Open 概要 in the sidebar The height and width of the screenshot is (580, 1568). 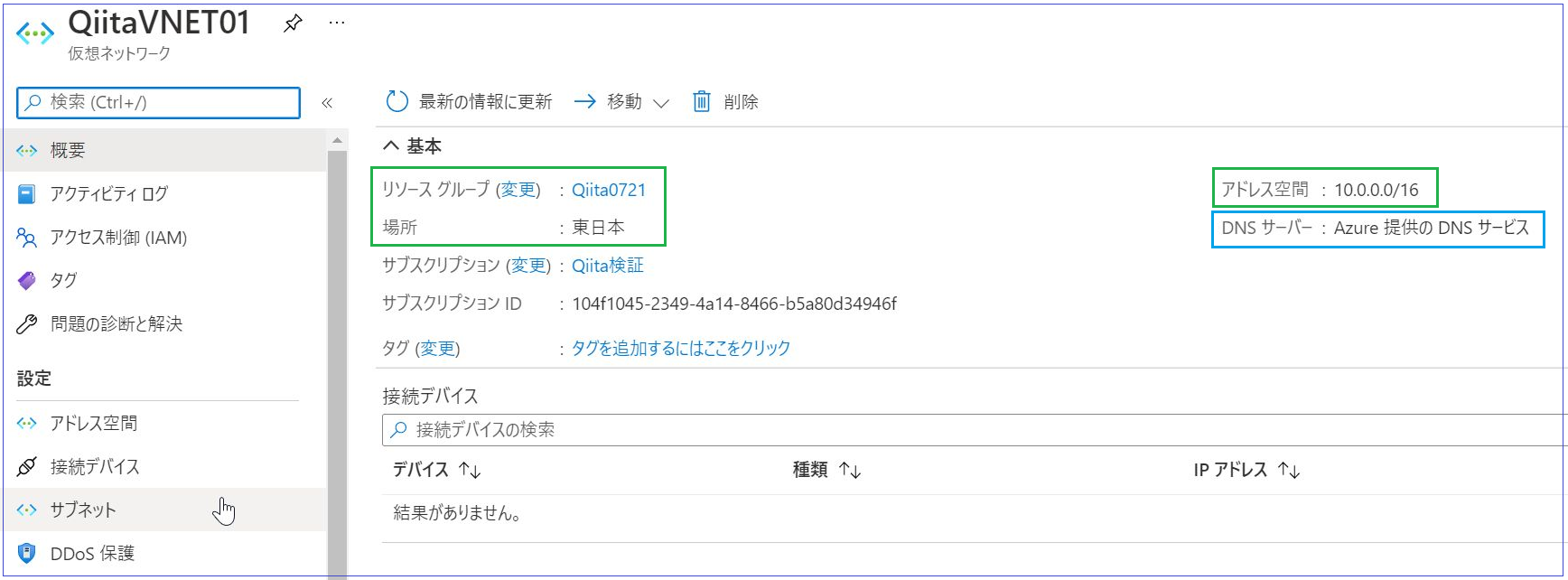(163, 150)
